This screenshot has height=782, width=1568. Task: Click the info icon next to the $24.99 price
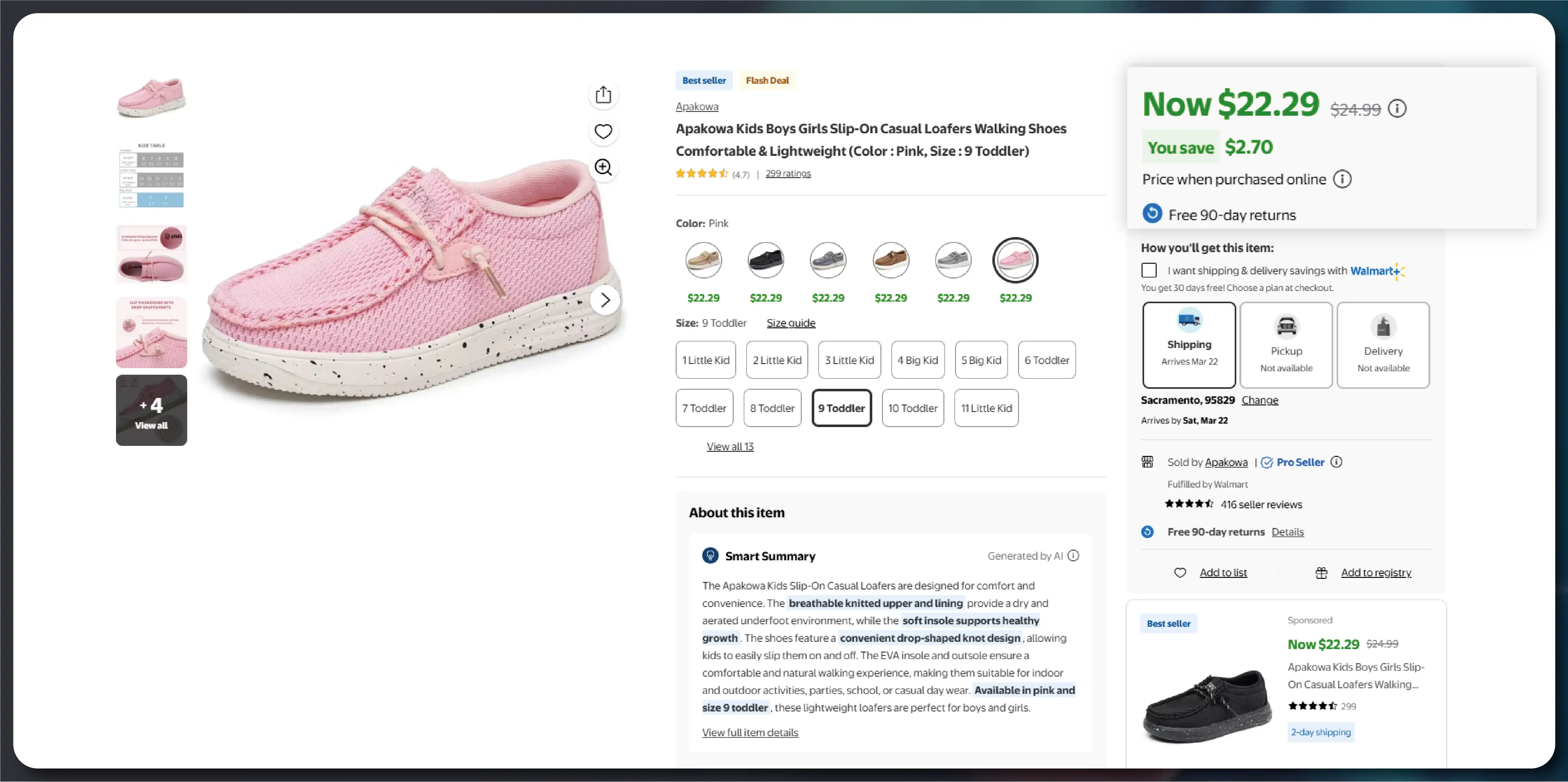point(1397,109)
